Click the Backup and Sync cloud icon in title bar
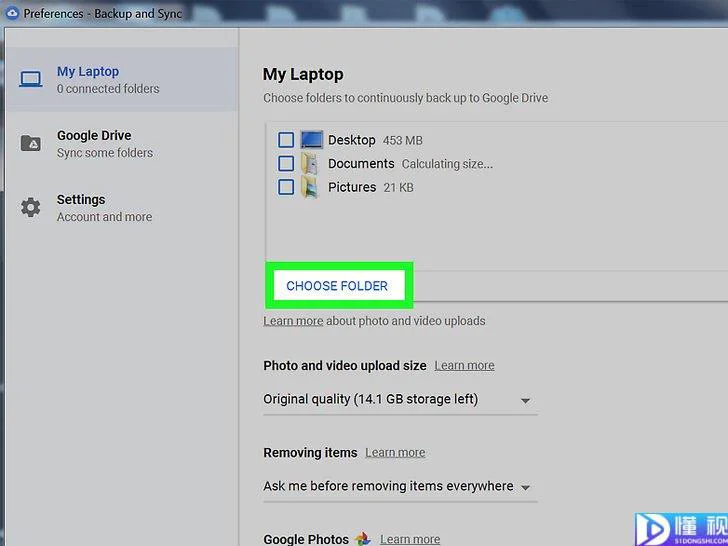The image size is (728, 546). click(12, 13)
